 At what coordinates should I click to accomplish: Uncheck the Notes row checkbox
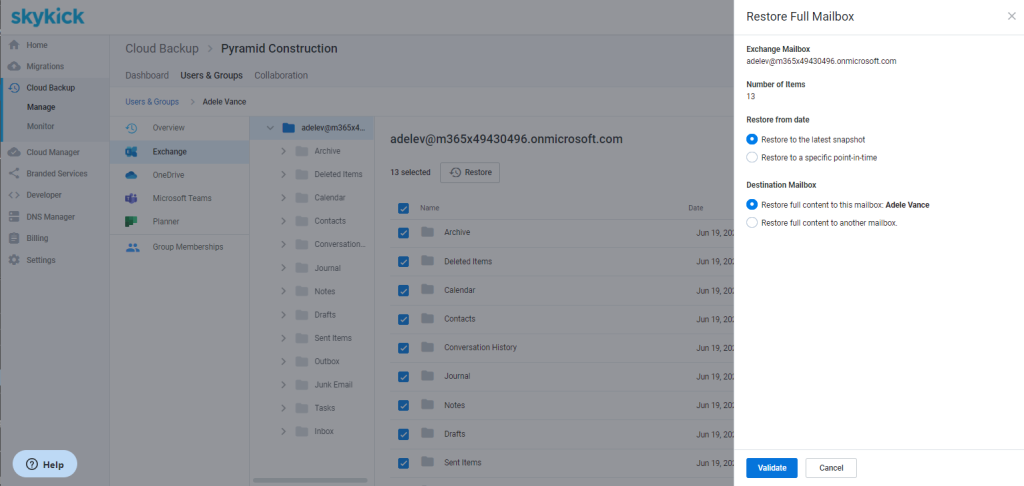coord(404,405)
